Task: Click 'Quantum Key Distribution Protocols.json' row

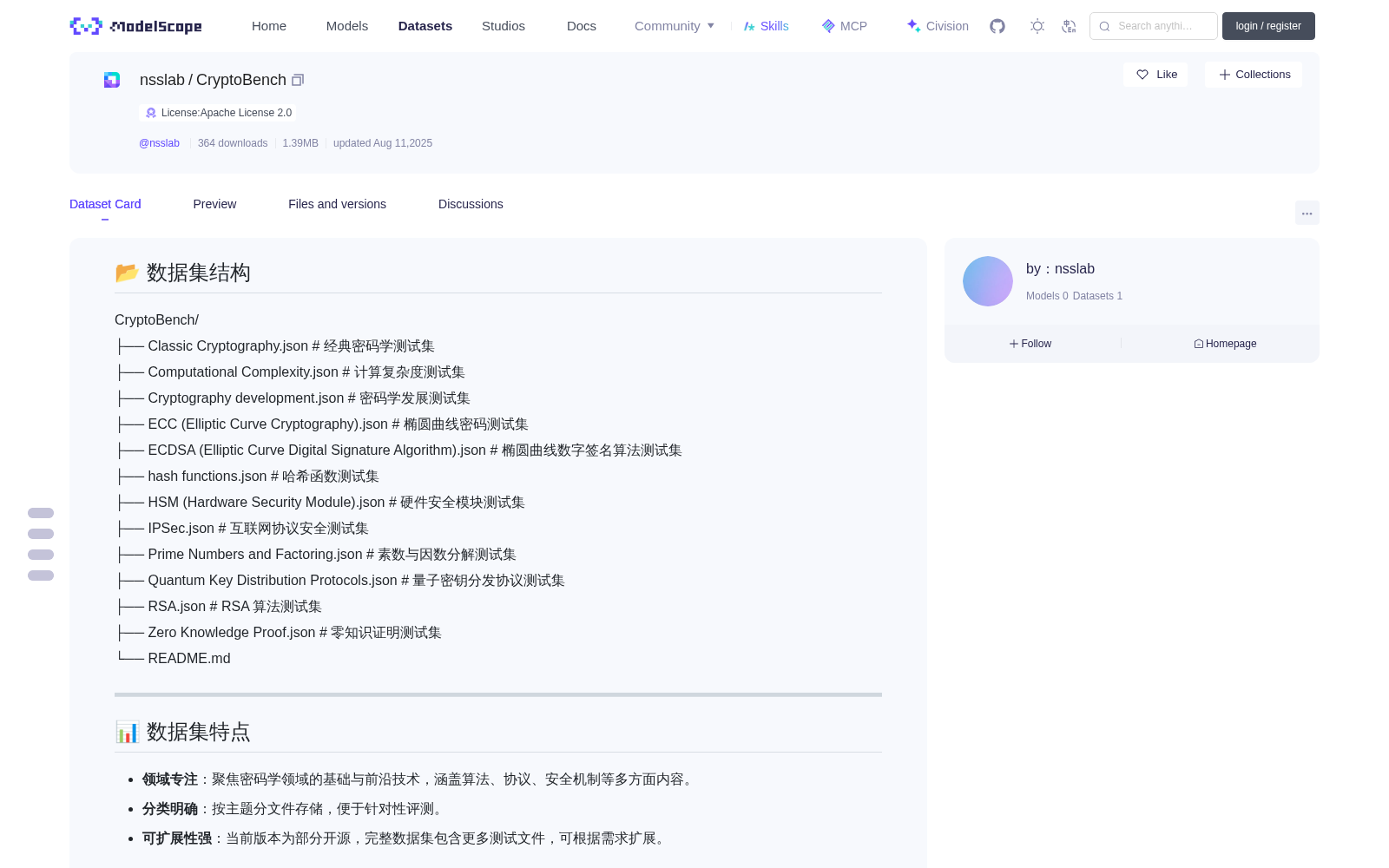Action: pos(340,581)
